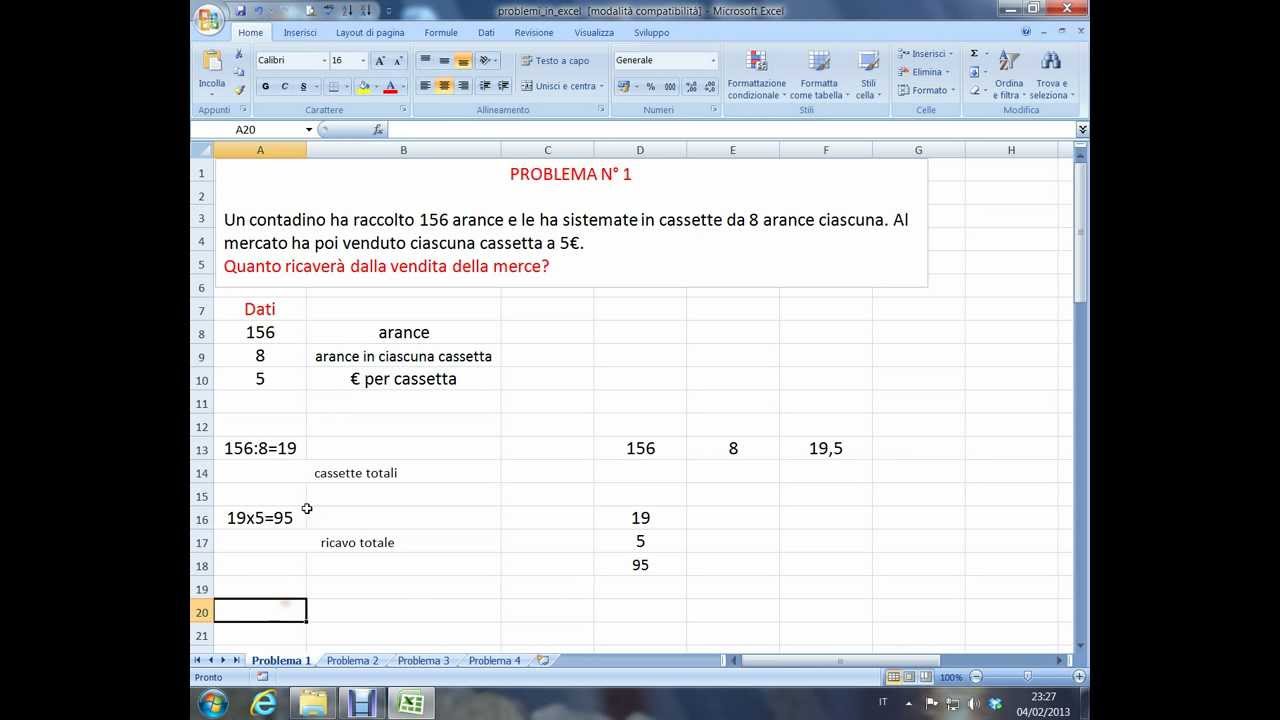
Task: Toggle center horizontal alignment
Action: 444,86
